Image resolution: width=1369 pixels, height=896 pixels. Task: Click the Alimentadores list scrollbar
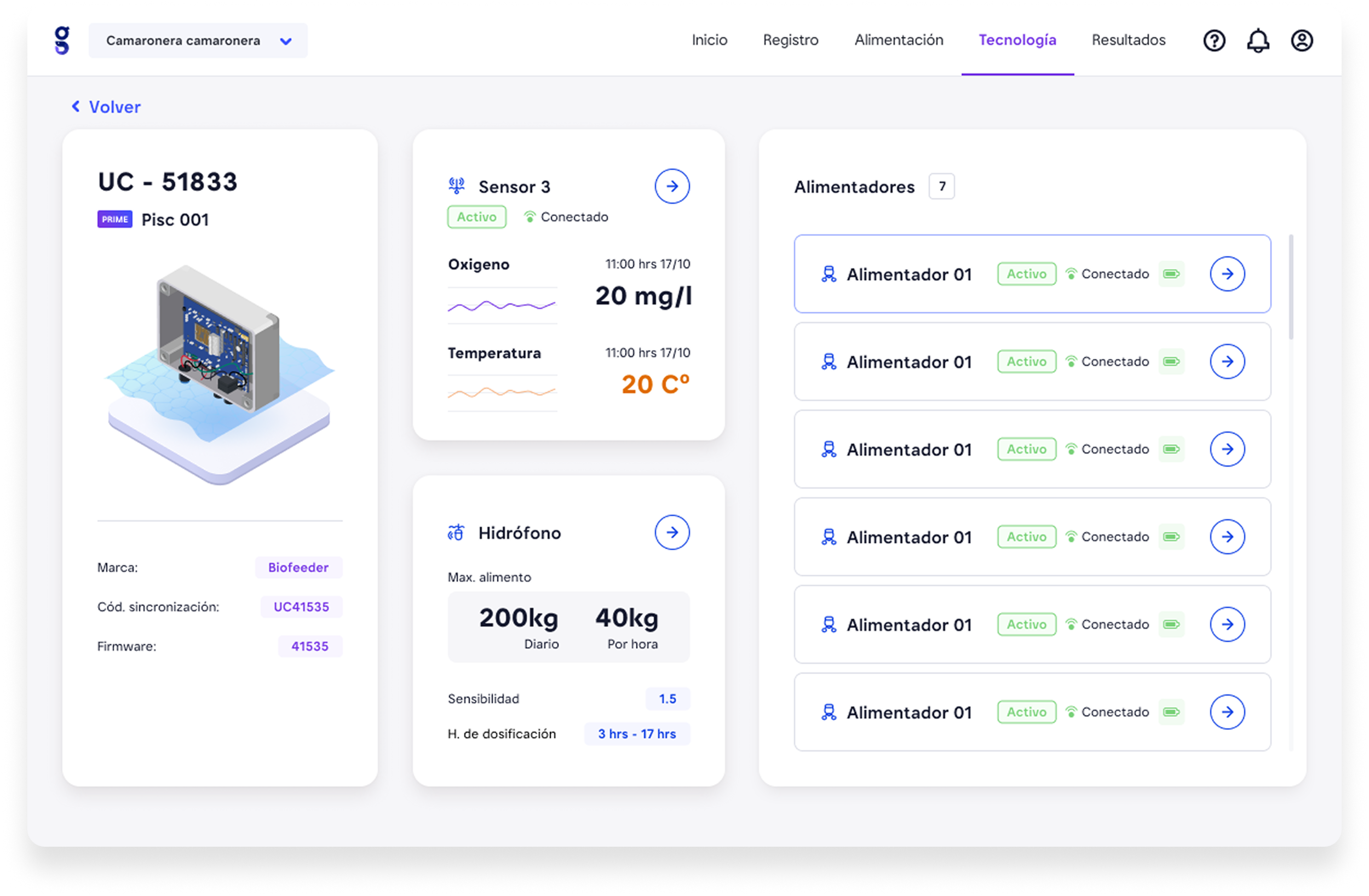[1291, 288]
